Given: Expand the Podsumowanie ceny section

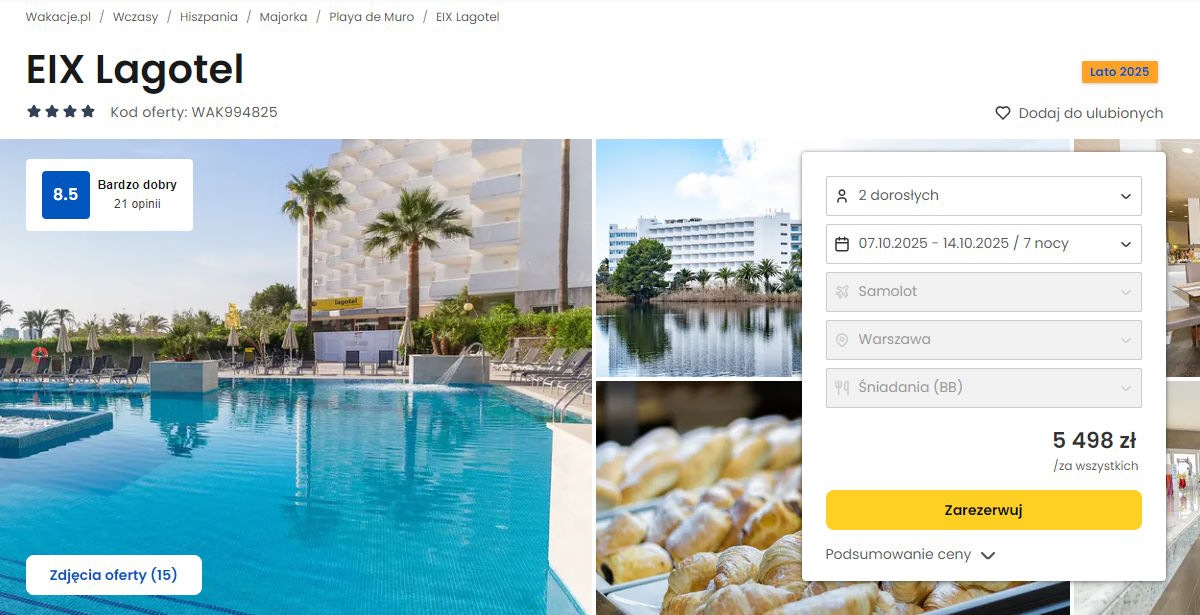Looking at the screenshot, I should click(x=910, y=554).
